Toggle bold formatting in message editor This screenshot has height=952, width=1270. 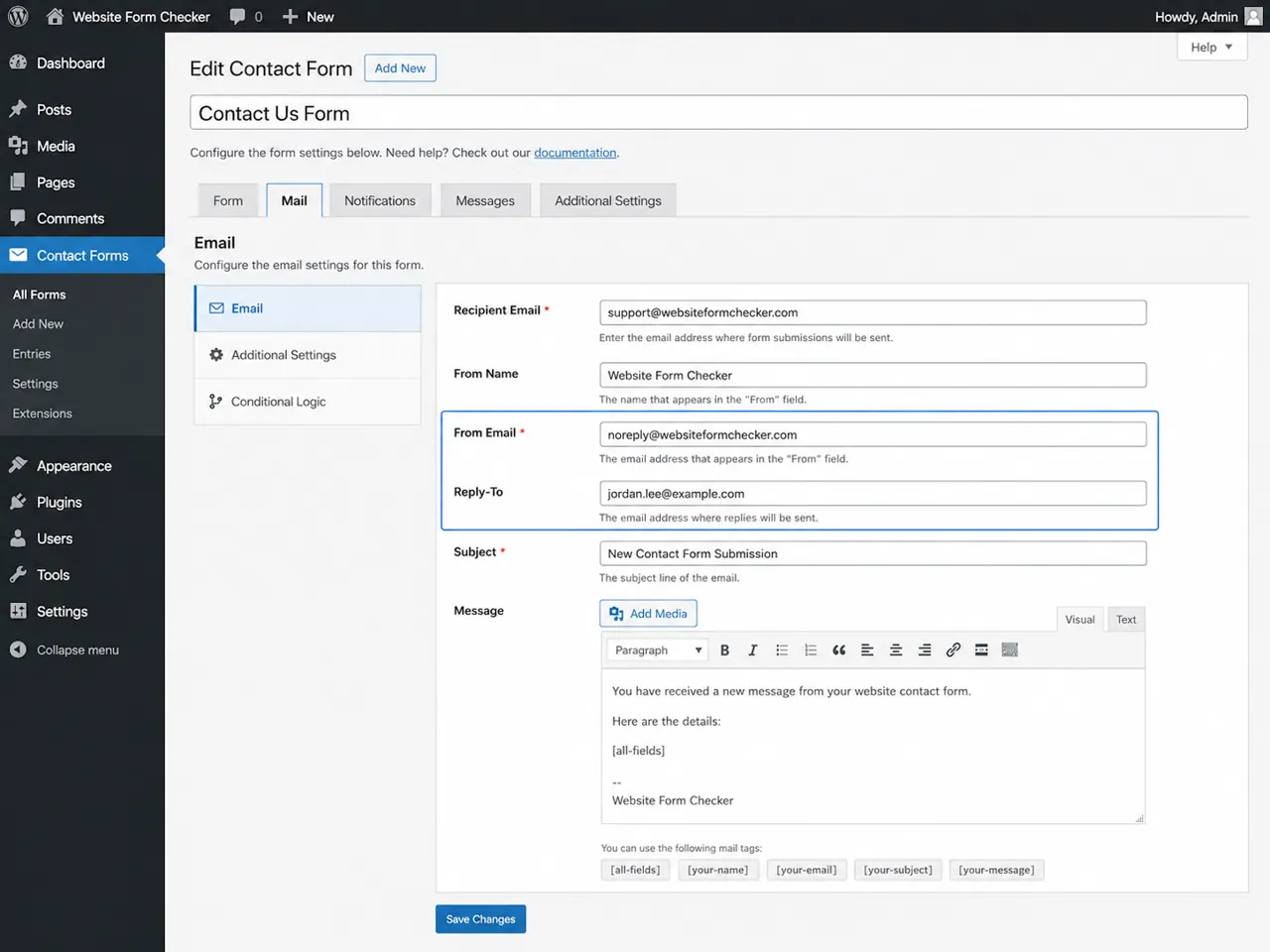coord(724,651)
